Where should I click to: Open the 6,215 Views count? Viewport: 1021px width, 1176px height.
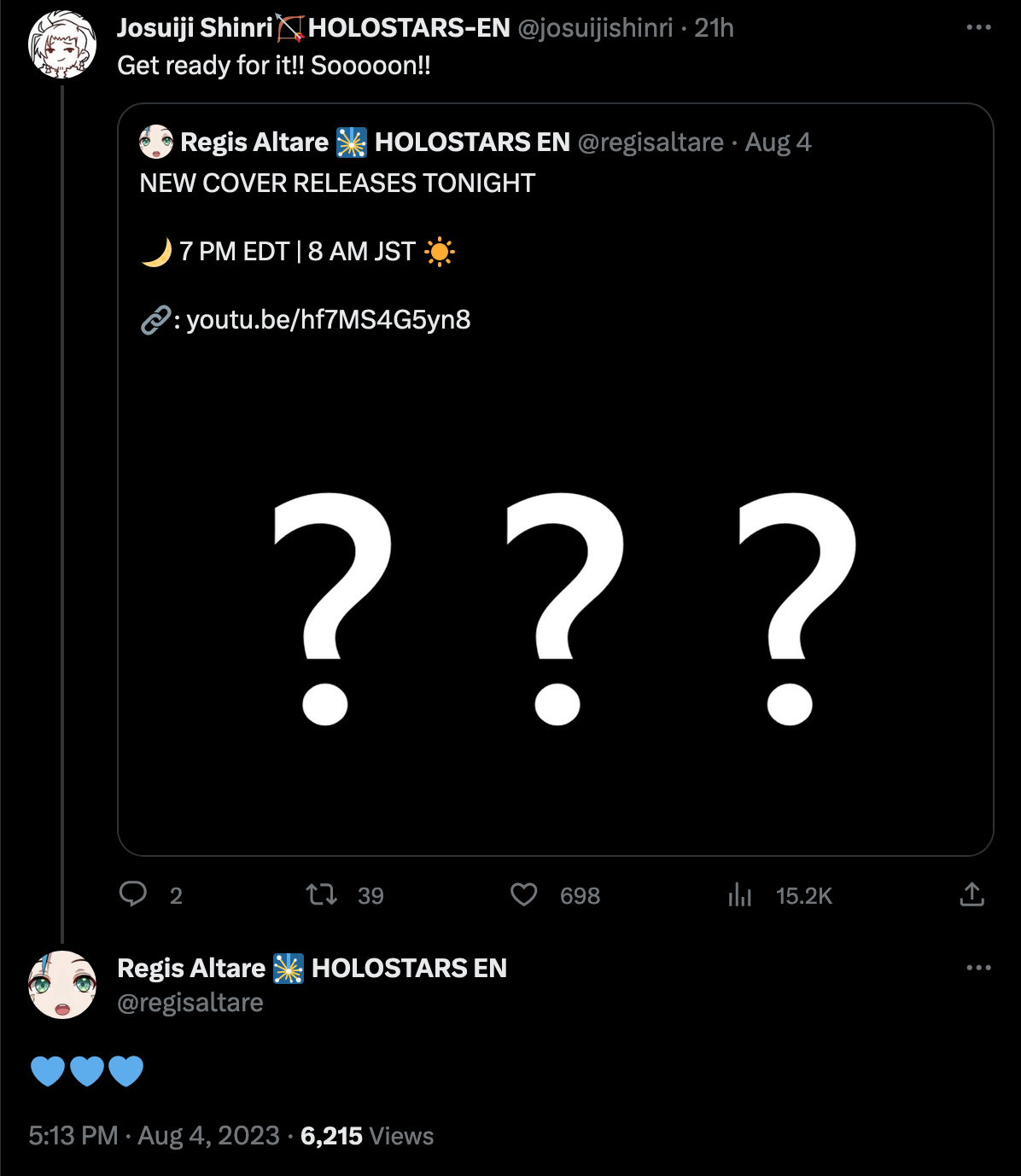[x=367, y=1136]
